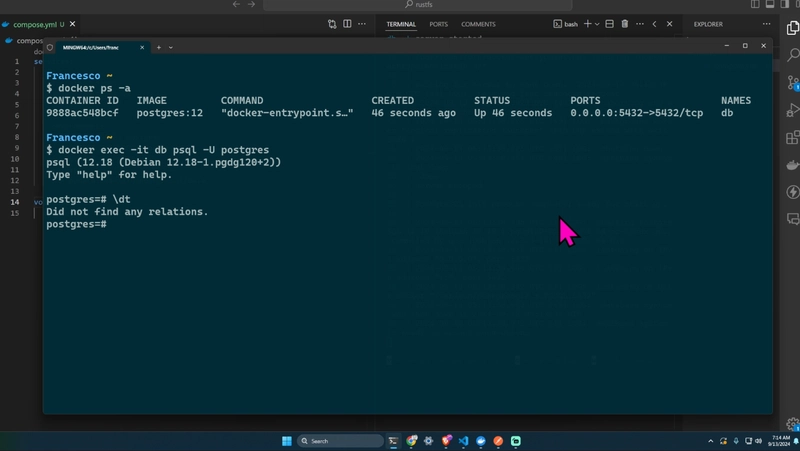
Task: Close VS Code terminal panel
Action: (669, 23)
